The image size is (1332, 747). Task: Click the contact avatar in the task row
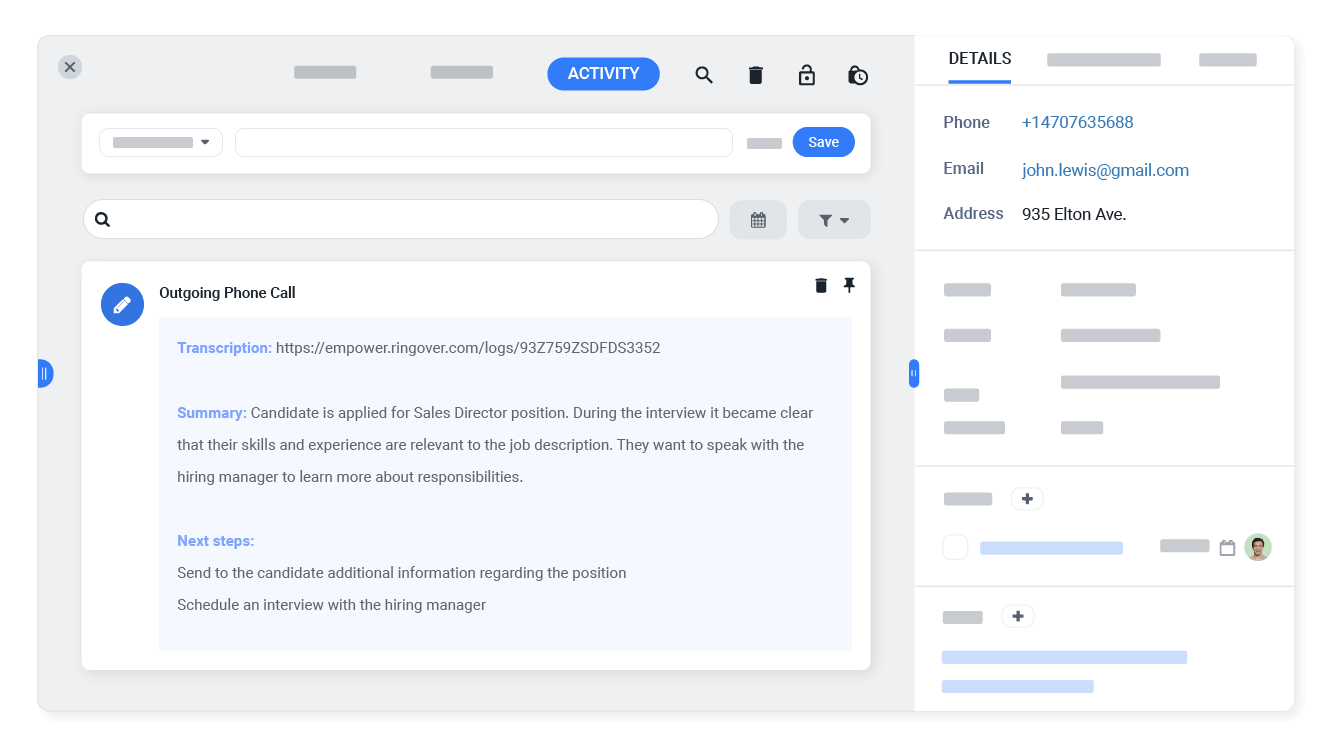(1258, 547)
